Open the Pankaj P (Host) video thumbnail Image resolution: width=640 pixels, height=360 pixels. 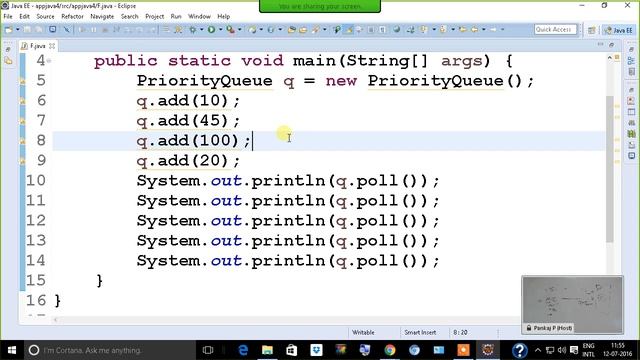coord(572,304)
